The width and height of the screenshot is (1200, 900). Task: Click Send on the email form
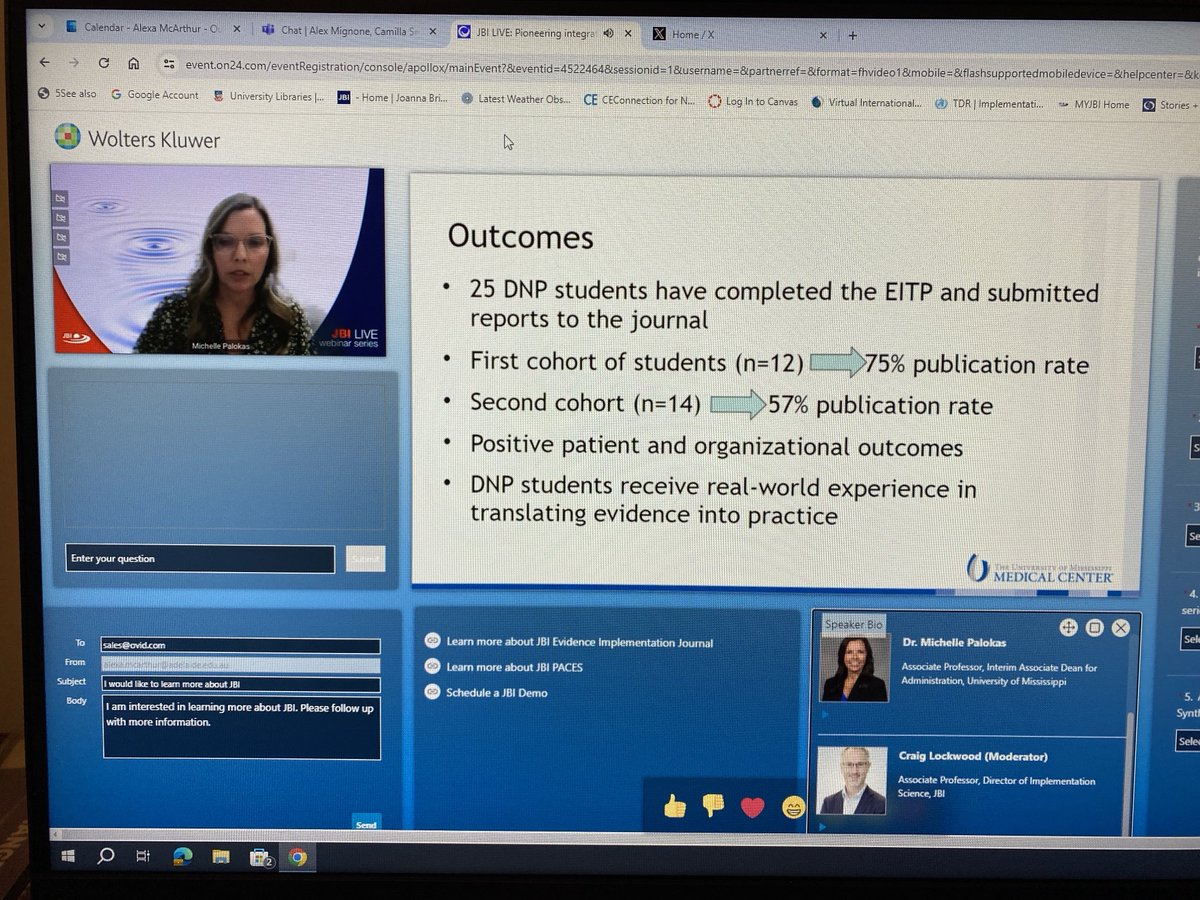(x=366, y=824)
